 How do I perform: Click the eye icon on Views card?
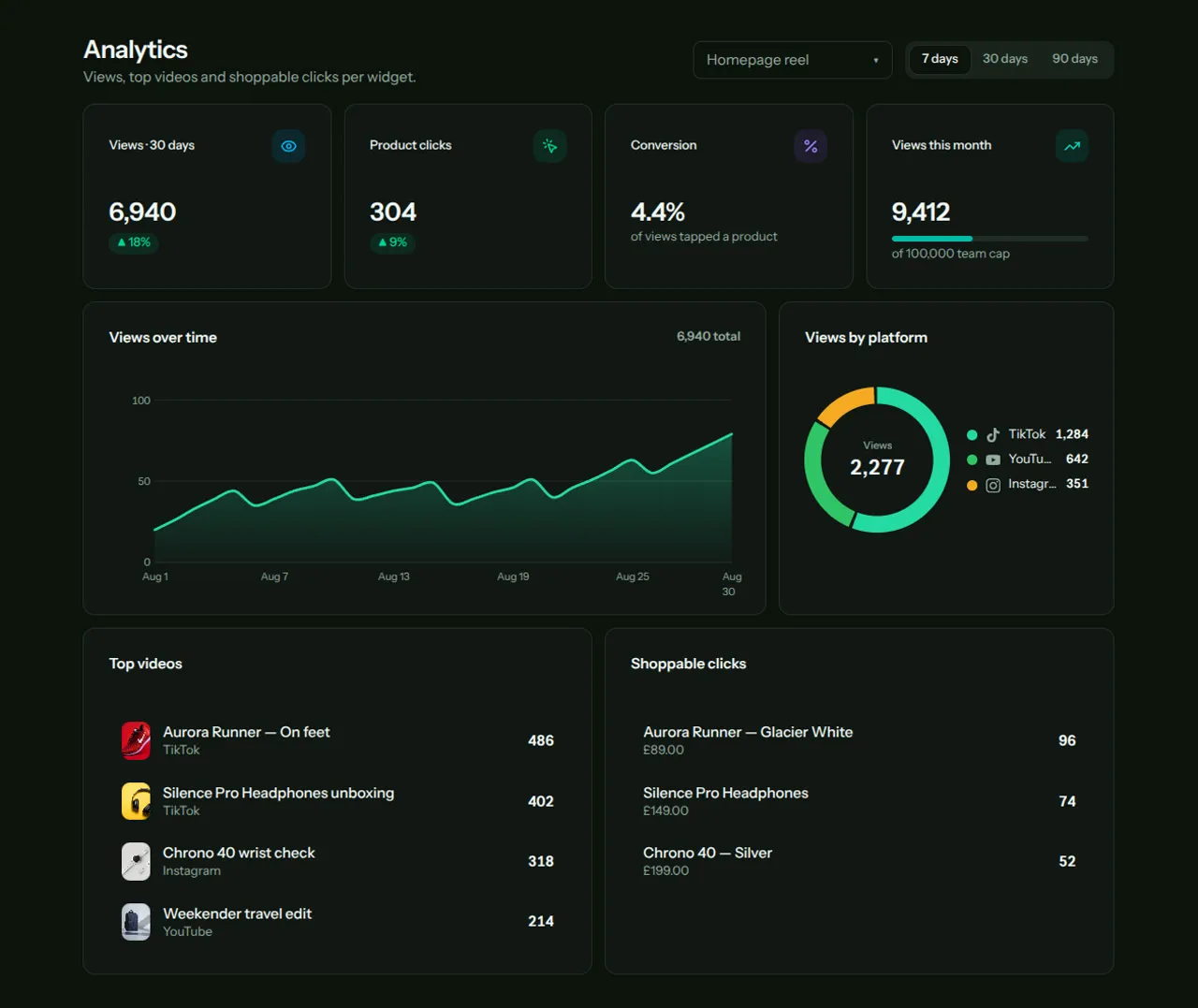(288, 146)
